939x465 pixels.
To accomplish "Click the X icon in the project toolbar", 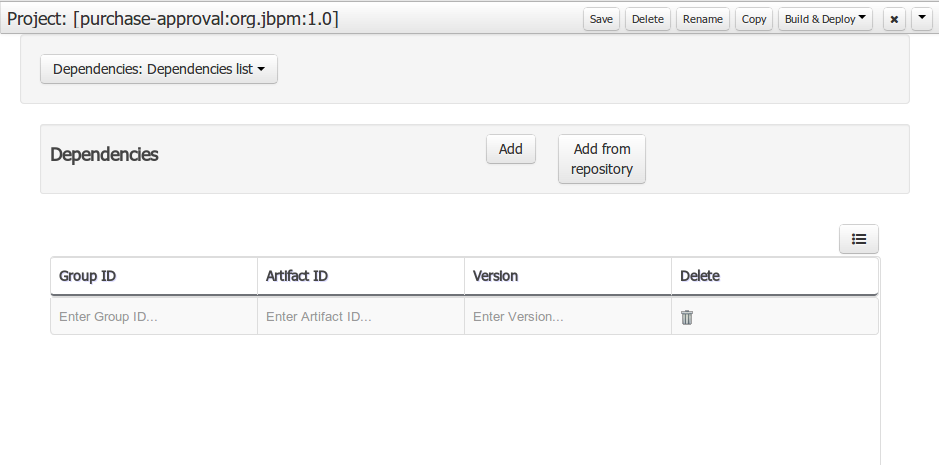I will (894, 19).
